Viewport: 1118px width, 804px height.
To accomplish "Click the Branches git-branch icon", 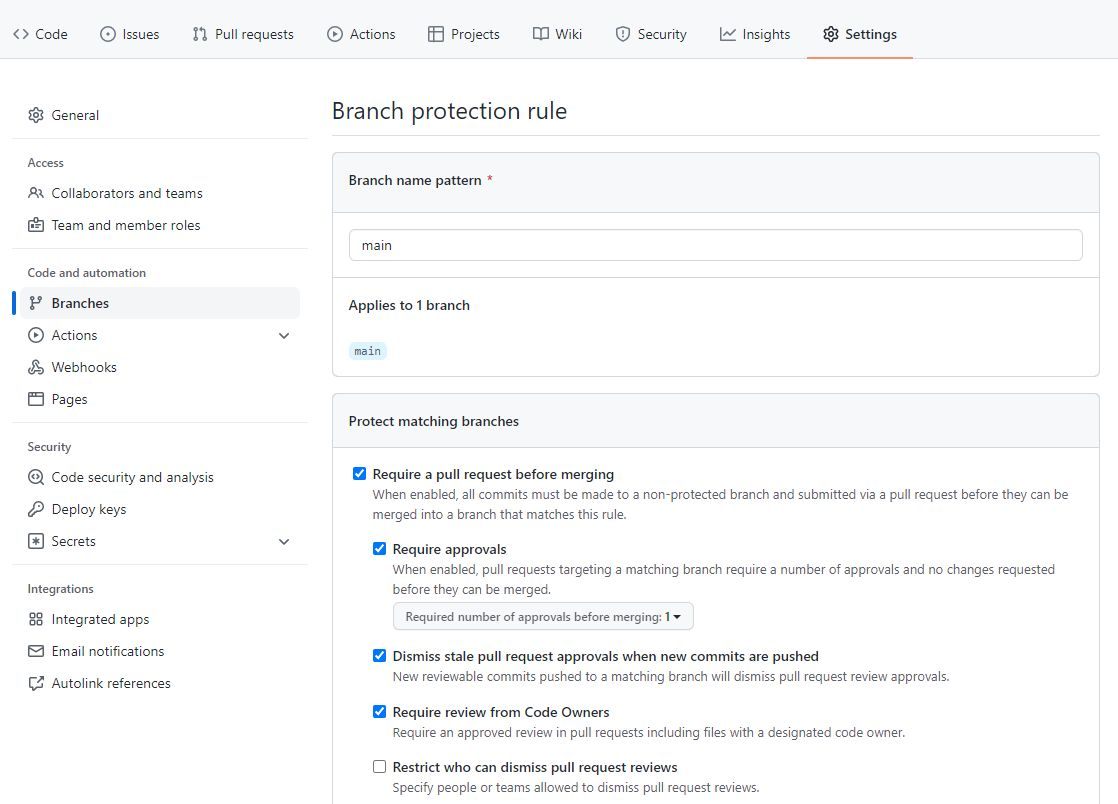I will [x=36, y=303].
